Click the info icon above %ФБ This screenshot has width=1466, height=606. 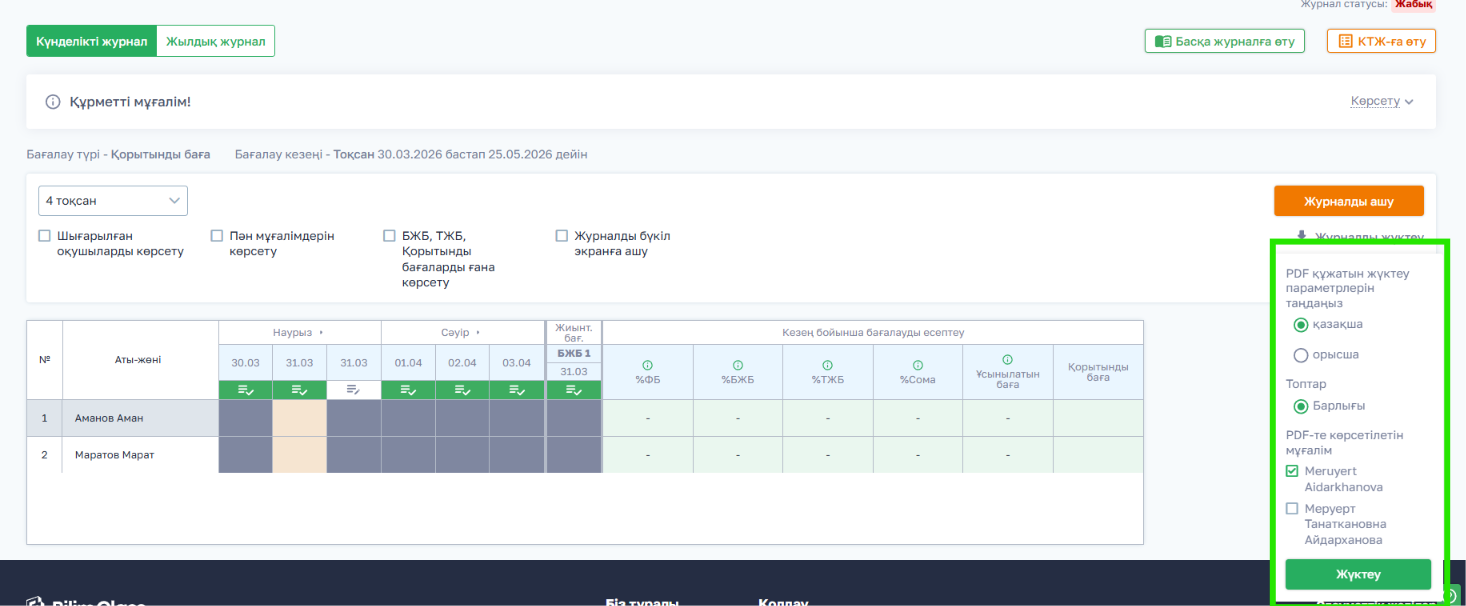click(x=647, y=365)
